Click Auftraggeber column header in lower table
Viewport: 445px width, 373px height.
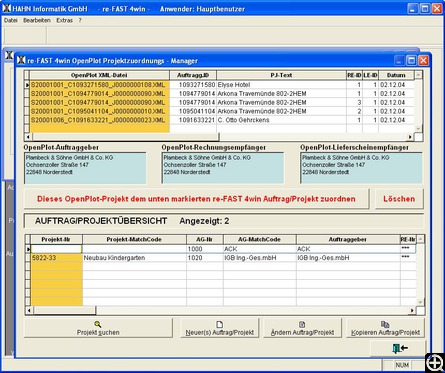click(348, 239)
